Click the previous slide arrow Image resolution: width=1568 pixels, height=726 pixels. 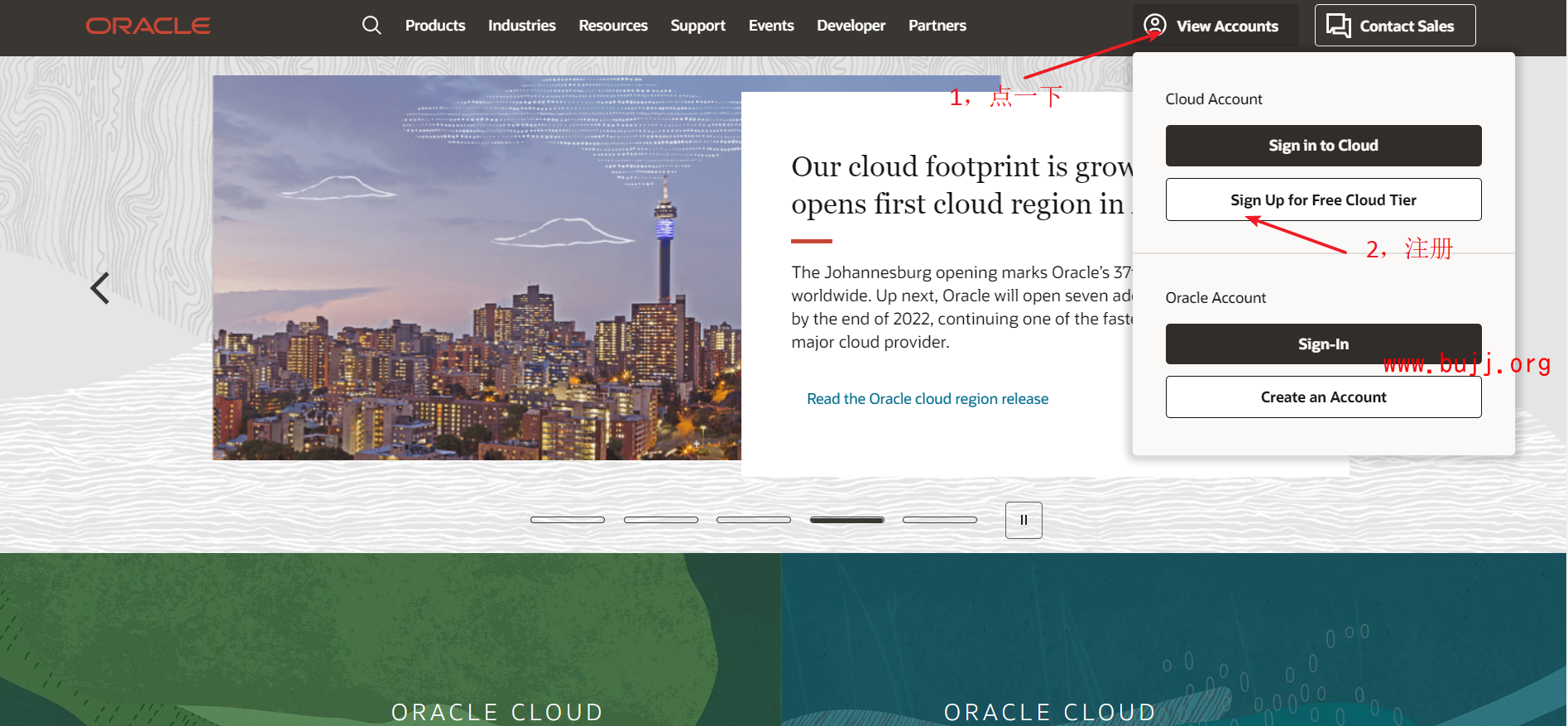tap(100, 288)
